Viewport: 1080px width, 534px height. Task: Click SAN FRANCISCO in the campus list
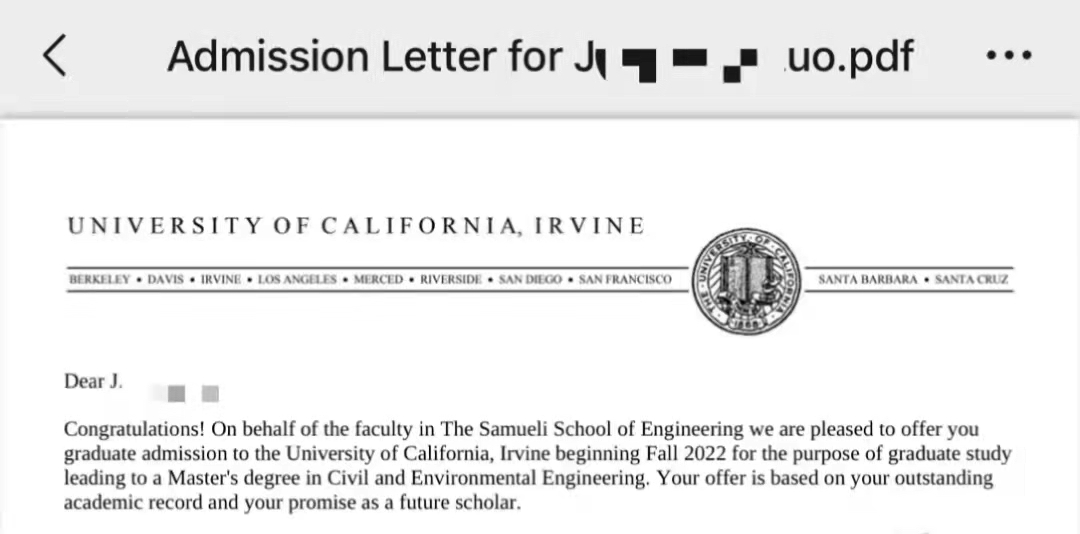pos(625,280)
